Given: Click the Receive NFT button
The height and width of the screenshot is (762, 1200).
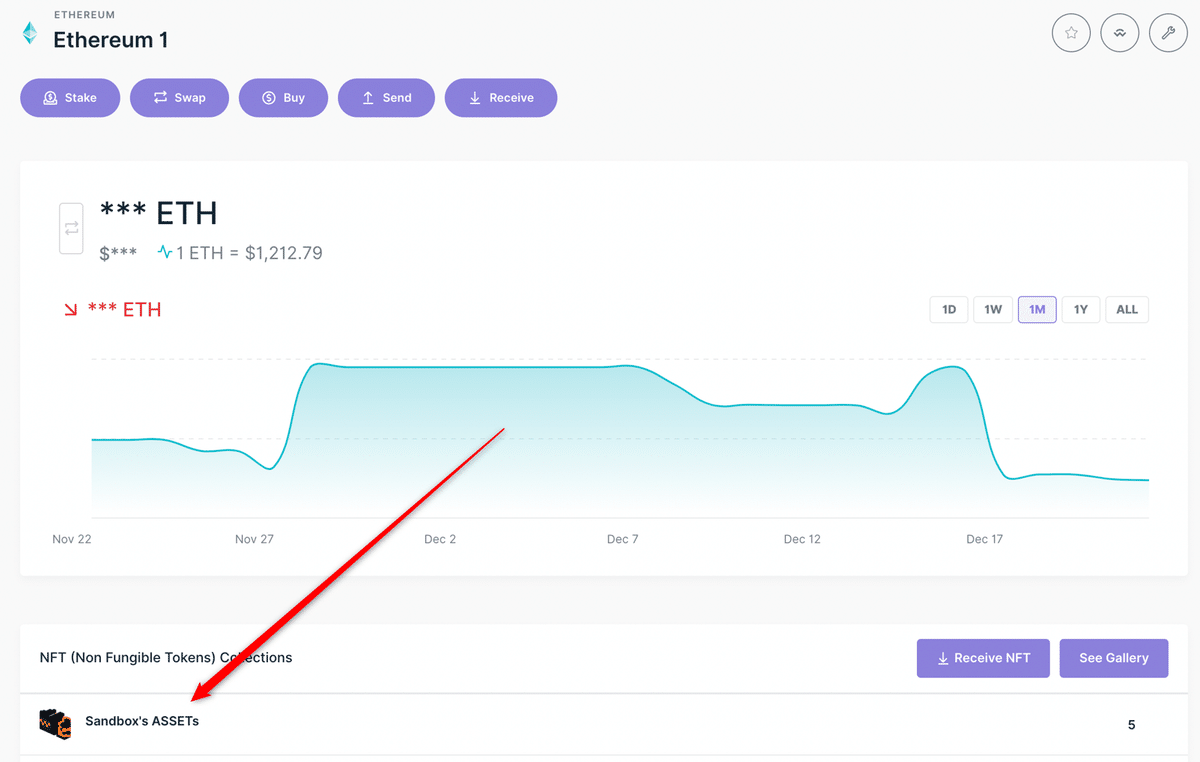Looking at the screenshot, I should 983,658.
